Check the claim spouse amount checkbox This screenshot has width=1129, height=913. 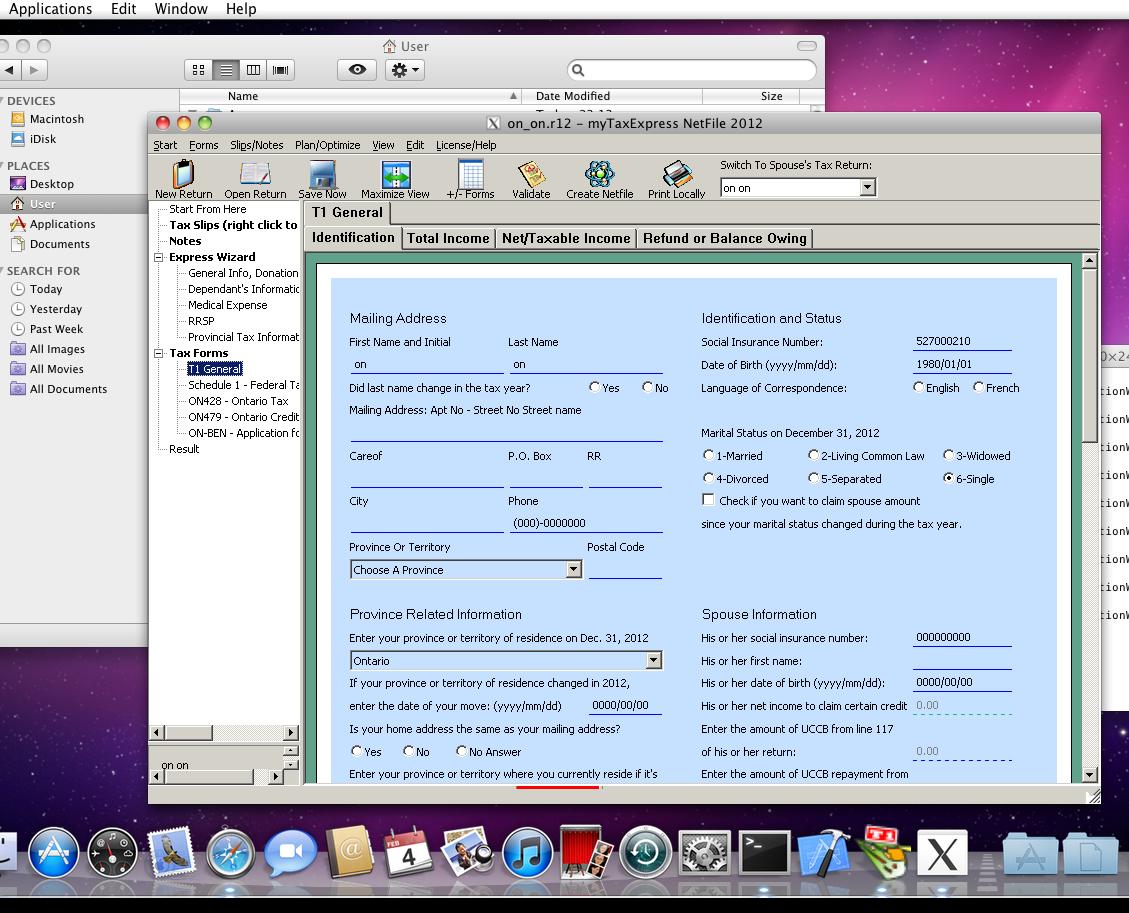[709, 500]
